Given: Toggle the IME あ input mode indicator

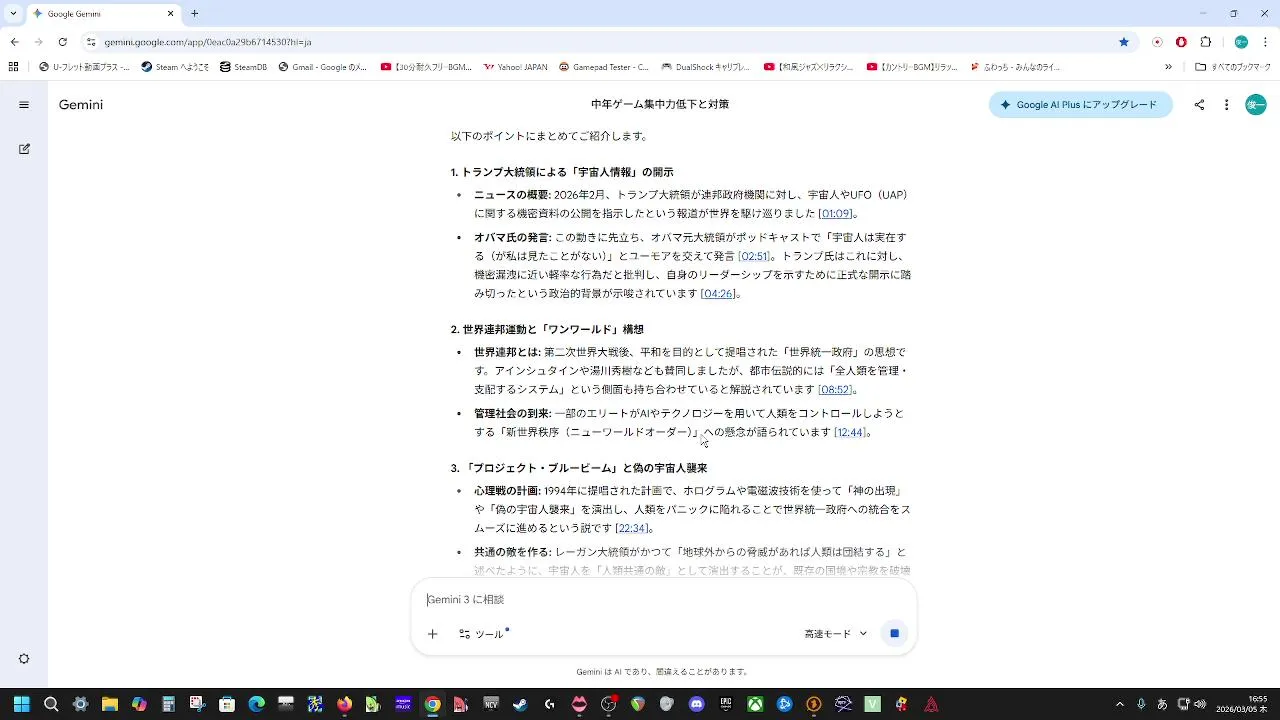Looking at the screenshot, I should tap(1164, 704).
